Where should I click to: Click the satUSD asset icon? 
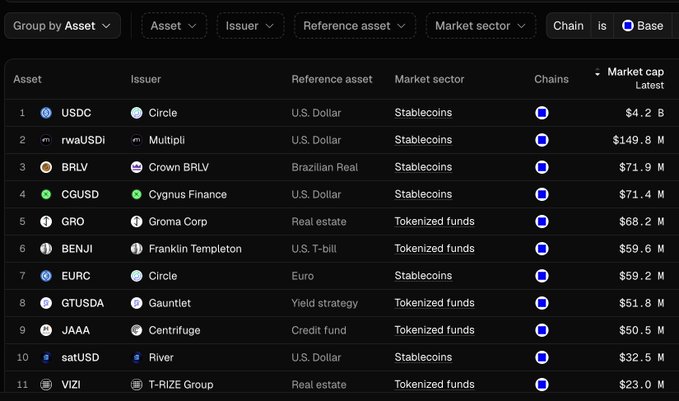click(x=46, y=357)
